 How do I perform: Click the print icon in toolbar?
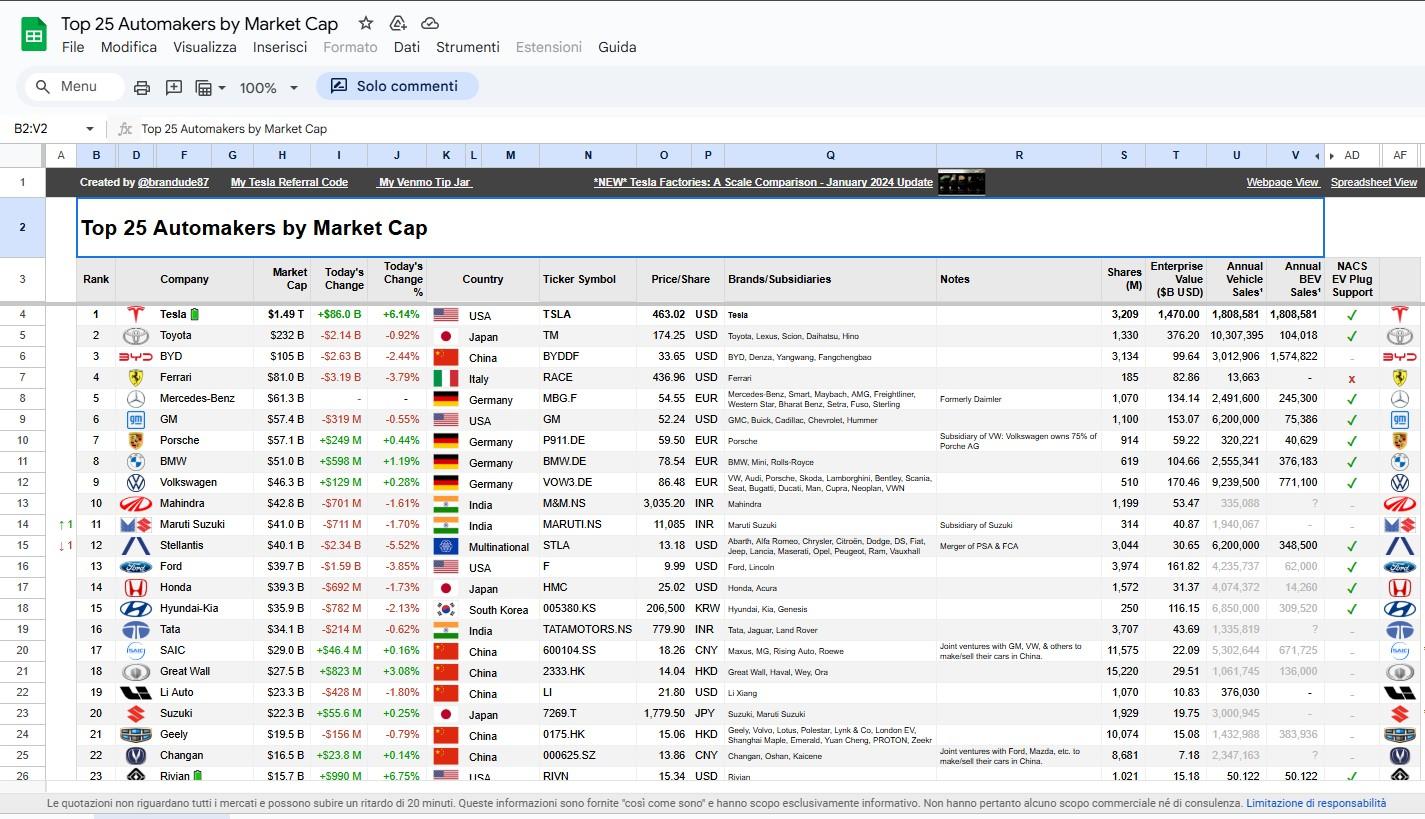click(142, 87)
